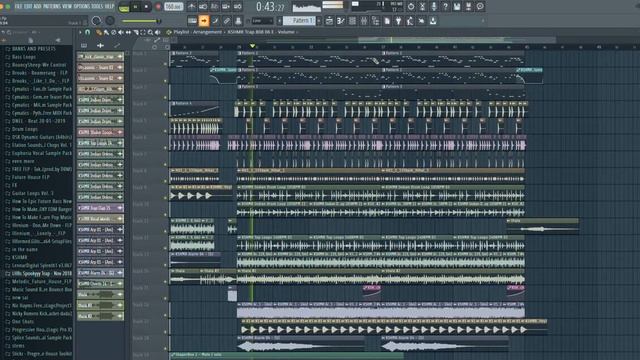
Task: Toggle the metronome icon
Action: pyautogui.click(x=191, y=7)
